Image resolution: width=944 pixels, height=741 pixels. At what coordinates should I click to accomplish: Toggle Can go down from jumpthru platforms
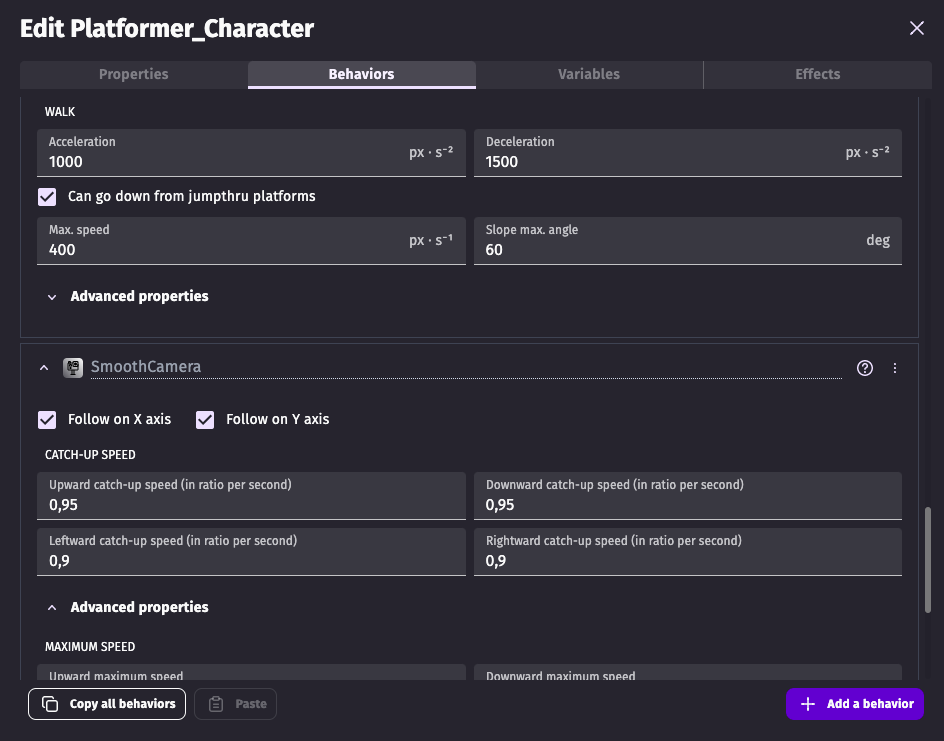[47, 197]
